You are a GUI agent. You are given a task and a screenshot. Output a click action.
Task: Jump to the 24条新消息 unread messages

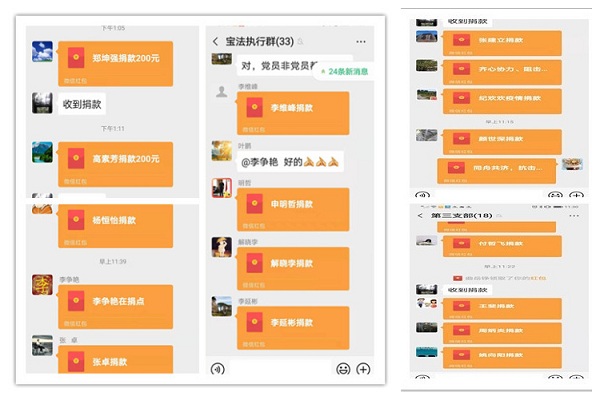coord(345,72)
